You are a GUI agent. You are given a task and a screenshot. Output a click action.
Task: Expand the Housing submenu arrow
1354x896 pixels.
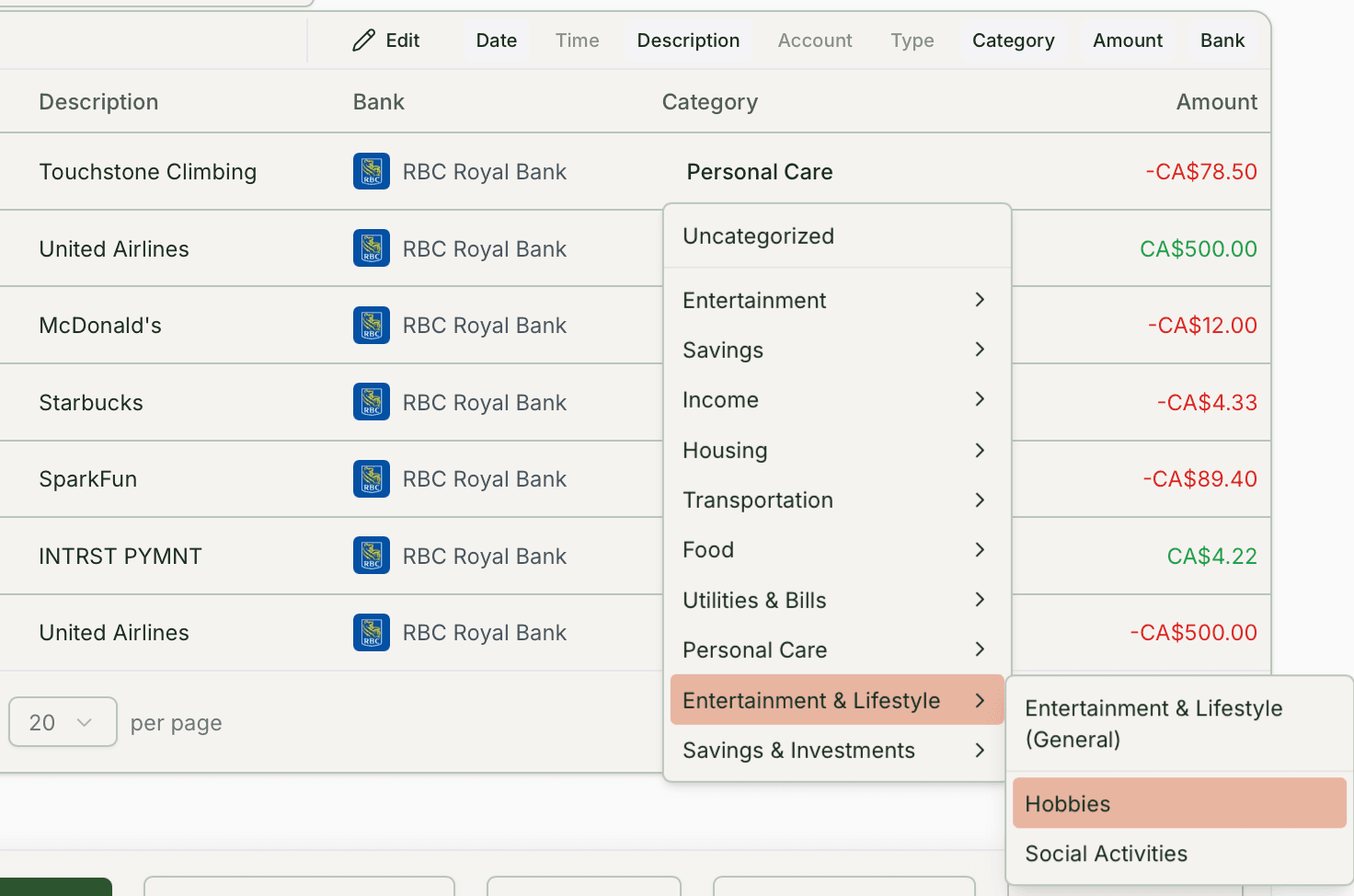point(980,450)
